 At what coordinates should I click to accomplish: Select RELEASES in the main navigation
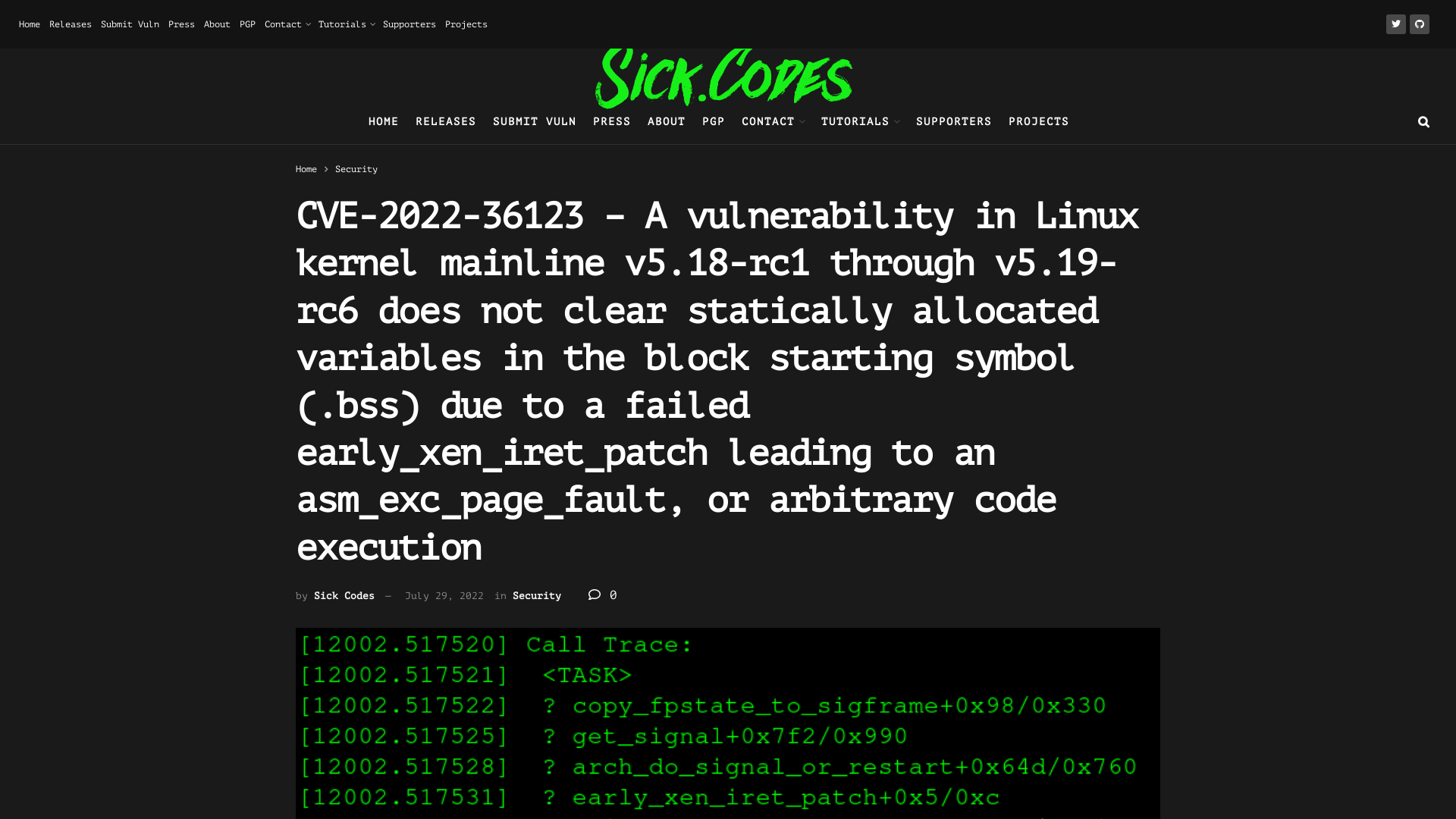coord(445,121)
